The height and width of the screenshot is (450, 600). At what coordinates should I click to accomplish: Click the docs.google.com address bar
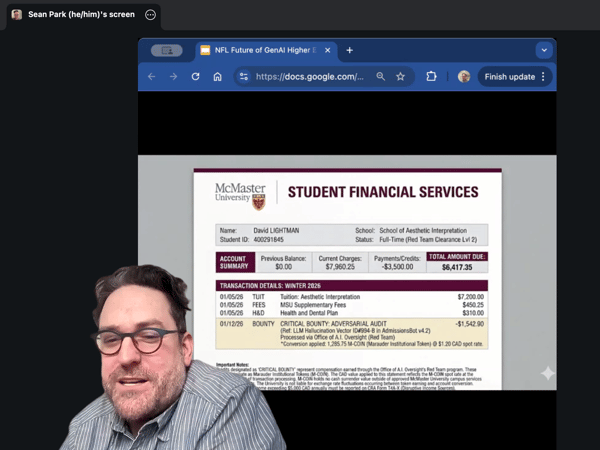click(310, 77)
